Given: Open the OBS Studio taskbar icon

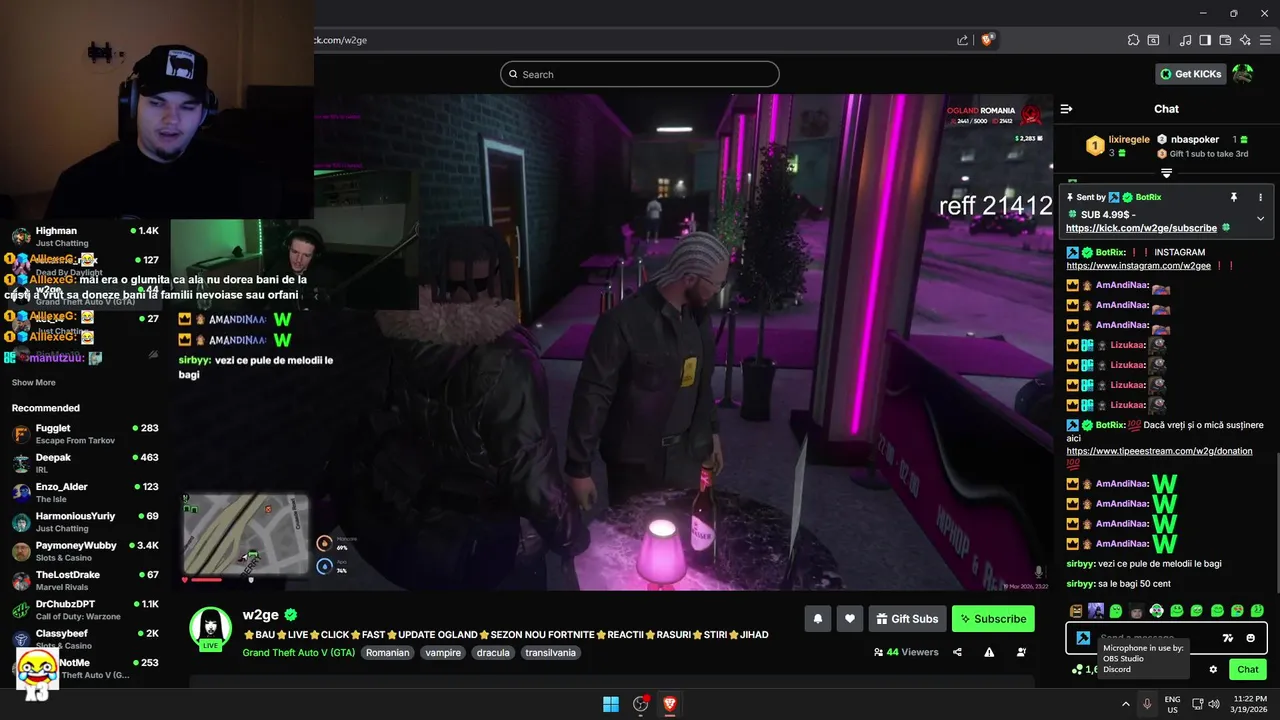Looking at the screenshot, I should [641, 704].
